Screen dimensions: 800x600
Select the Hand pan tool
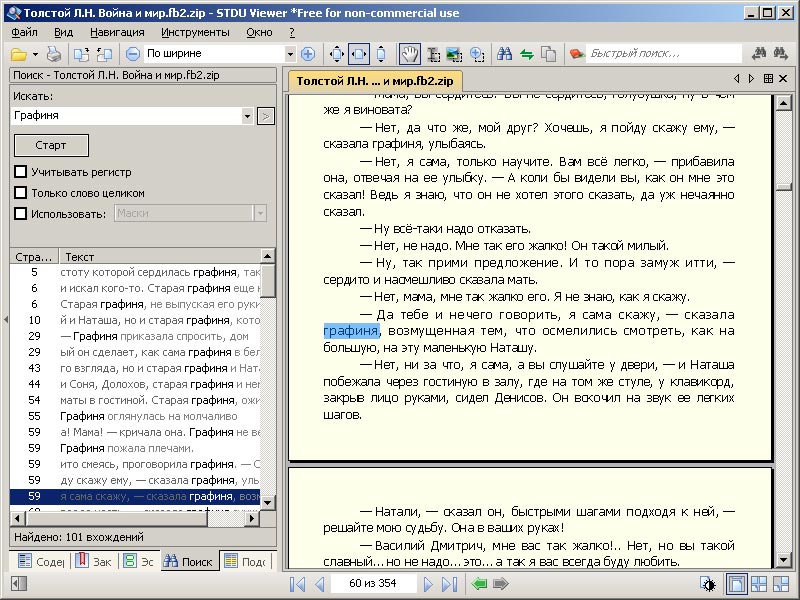[412, 53]
